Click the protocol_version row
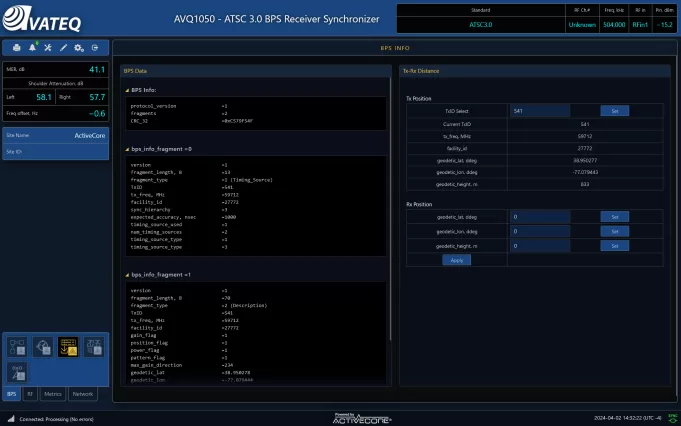Image resolution: width=681 pixels, height=426 pixels. click(179, 106)
